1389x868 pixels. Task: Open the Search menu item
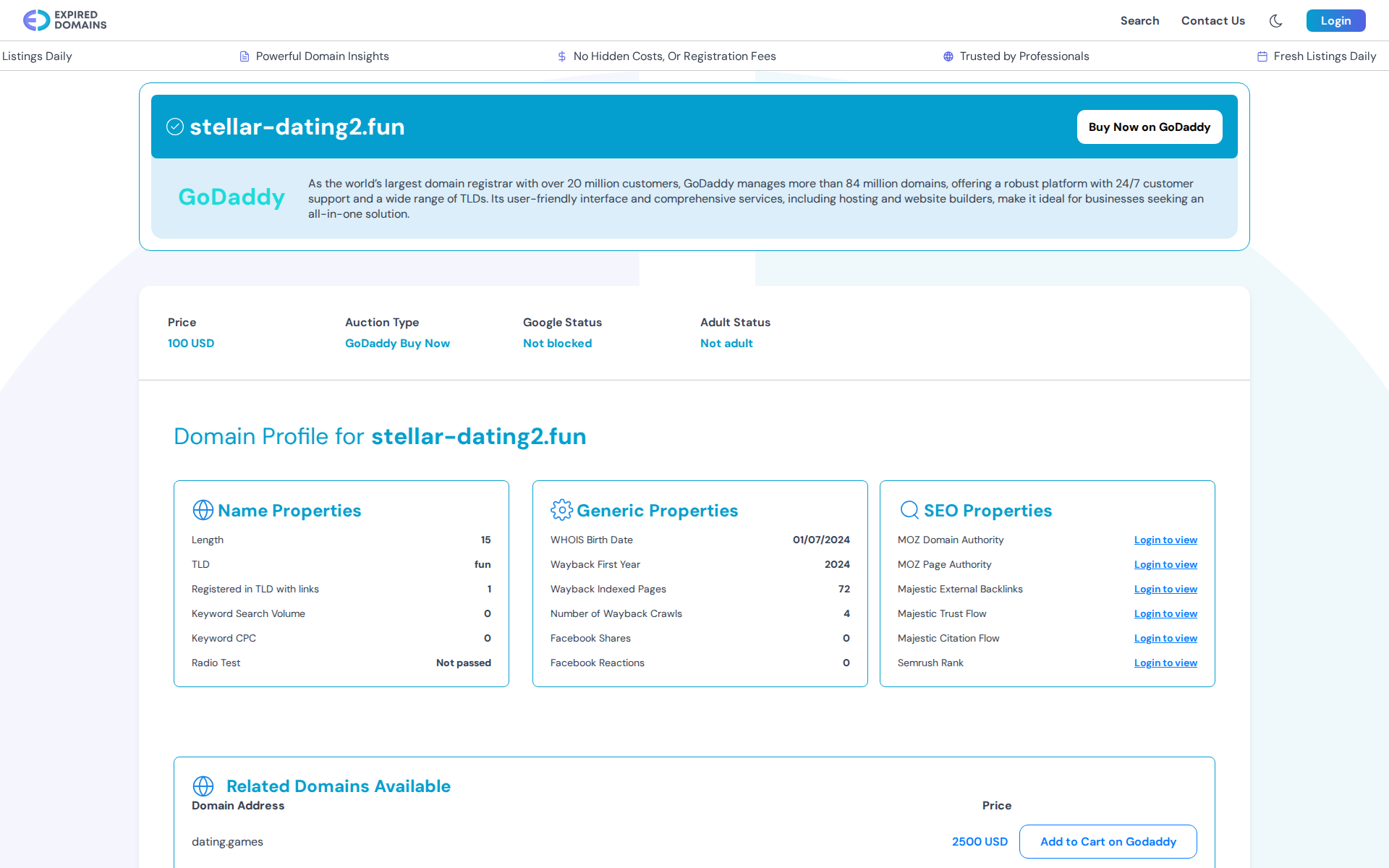click(x=1139, y=21)
